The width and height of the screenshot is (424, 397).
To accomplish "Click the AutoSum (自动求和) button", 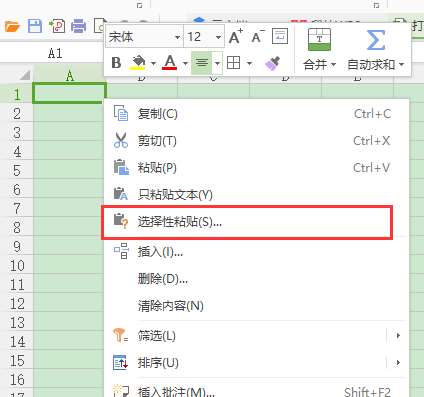I will 376,50.
